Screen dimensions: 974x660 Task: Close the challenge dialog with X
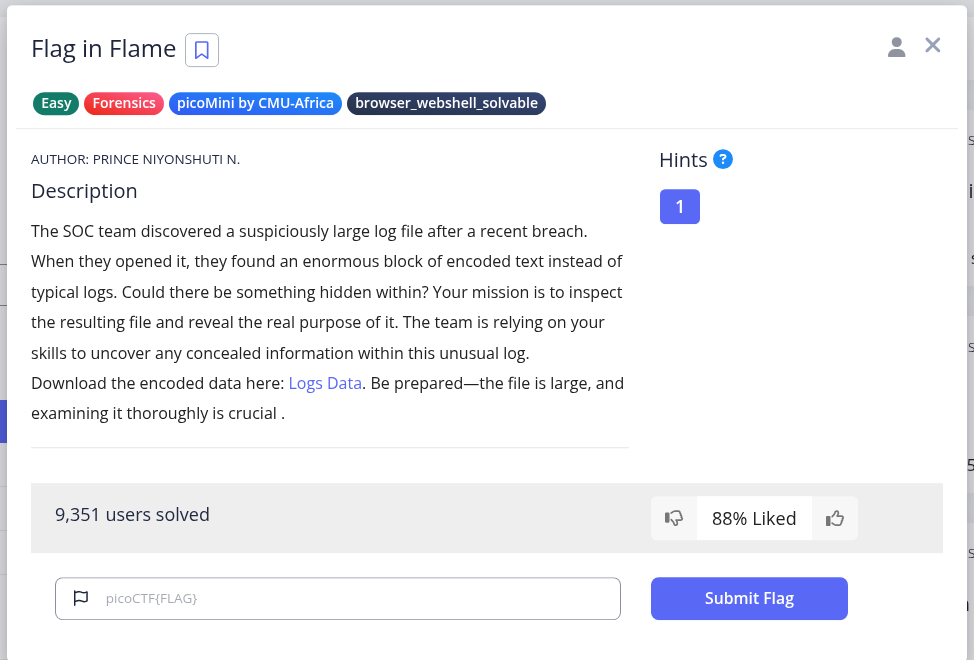click(932, 45)
